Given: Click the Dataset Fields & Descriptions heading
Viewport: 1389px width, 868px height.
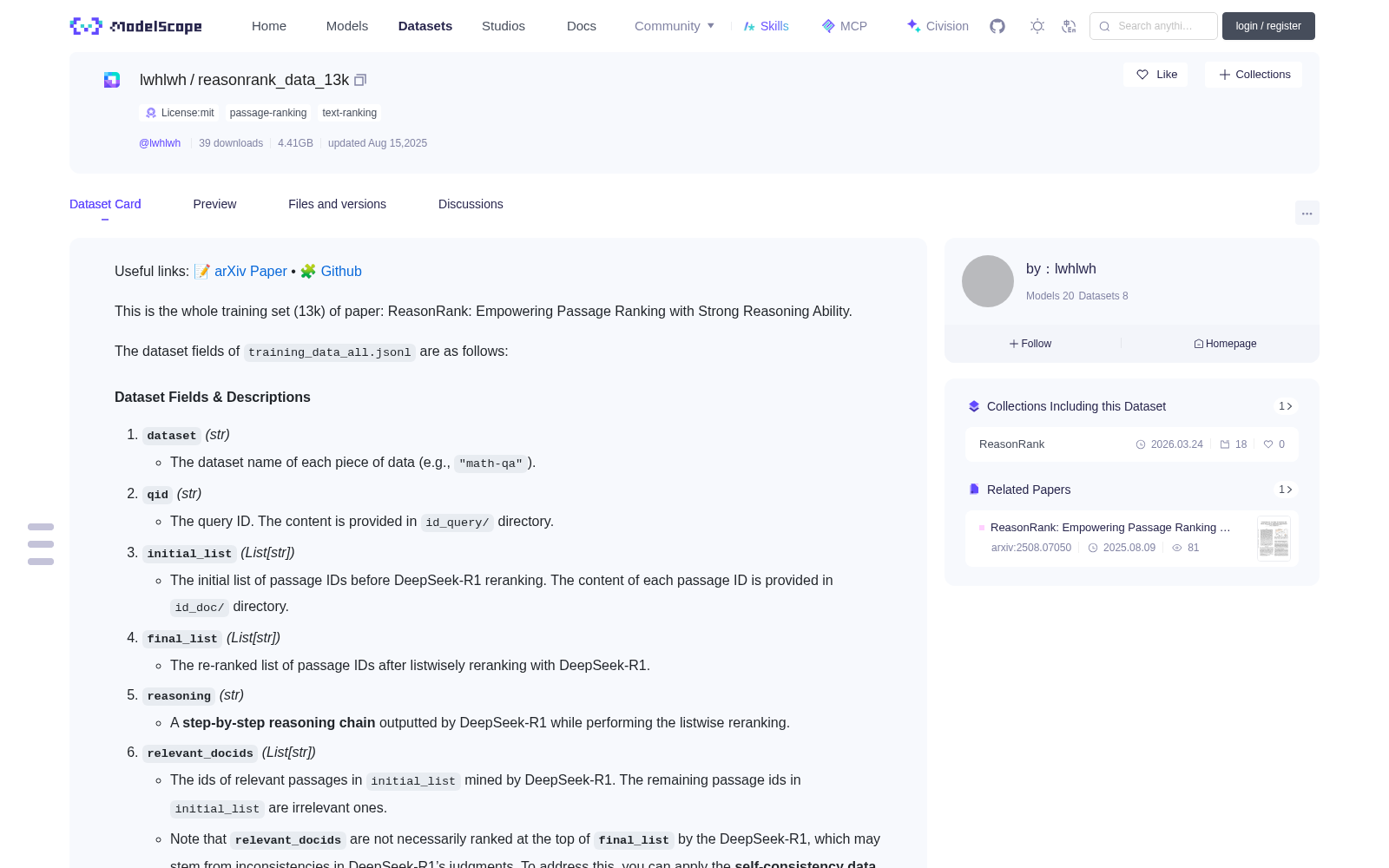Looking at the screenshot, I should click(x=213, y=397).
